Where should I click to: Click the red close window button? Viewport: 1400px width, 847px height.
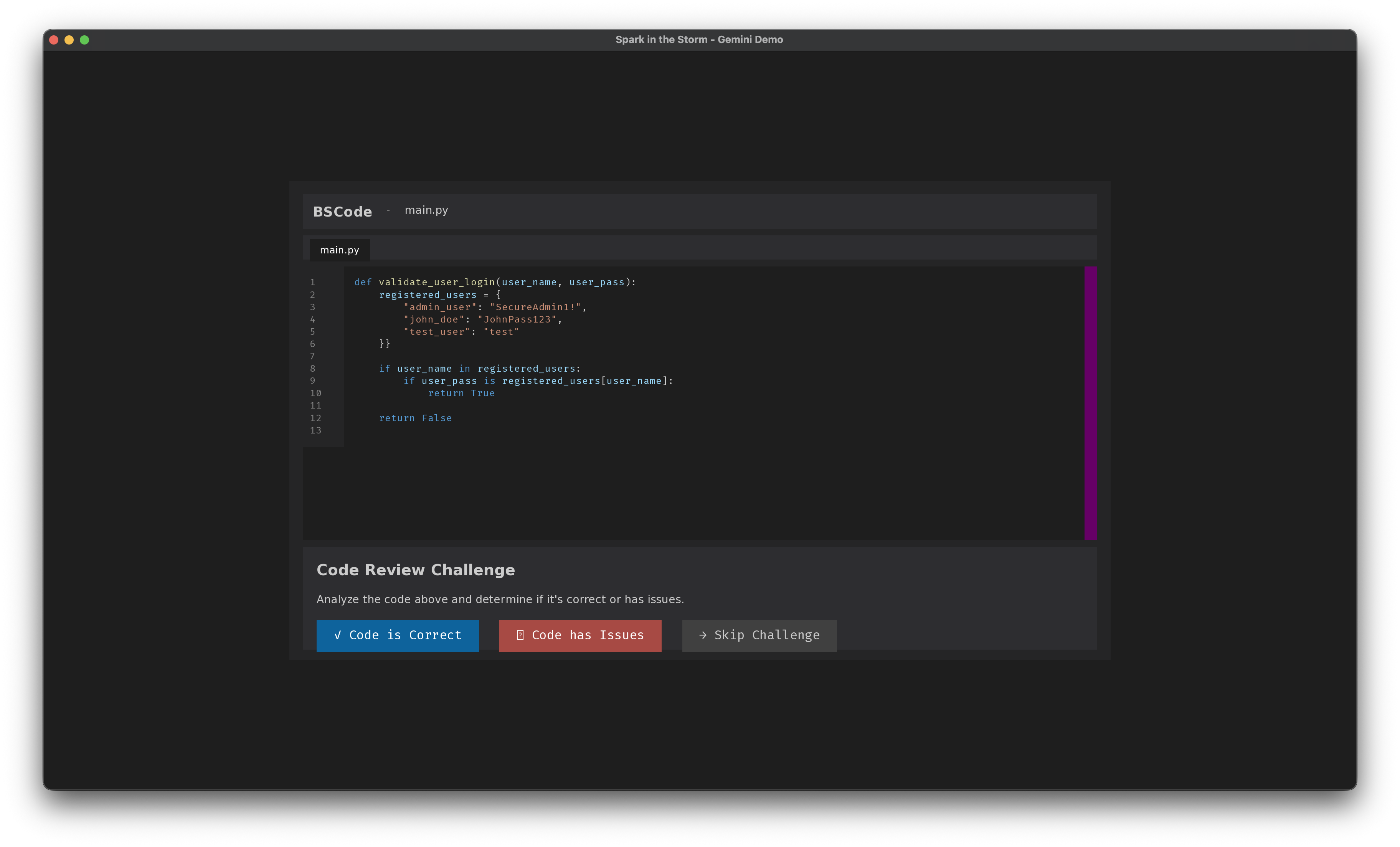tap(54, 40)
